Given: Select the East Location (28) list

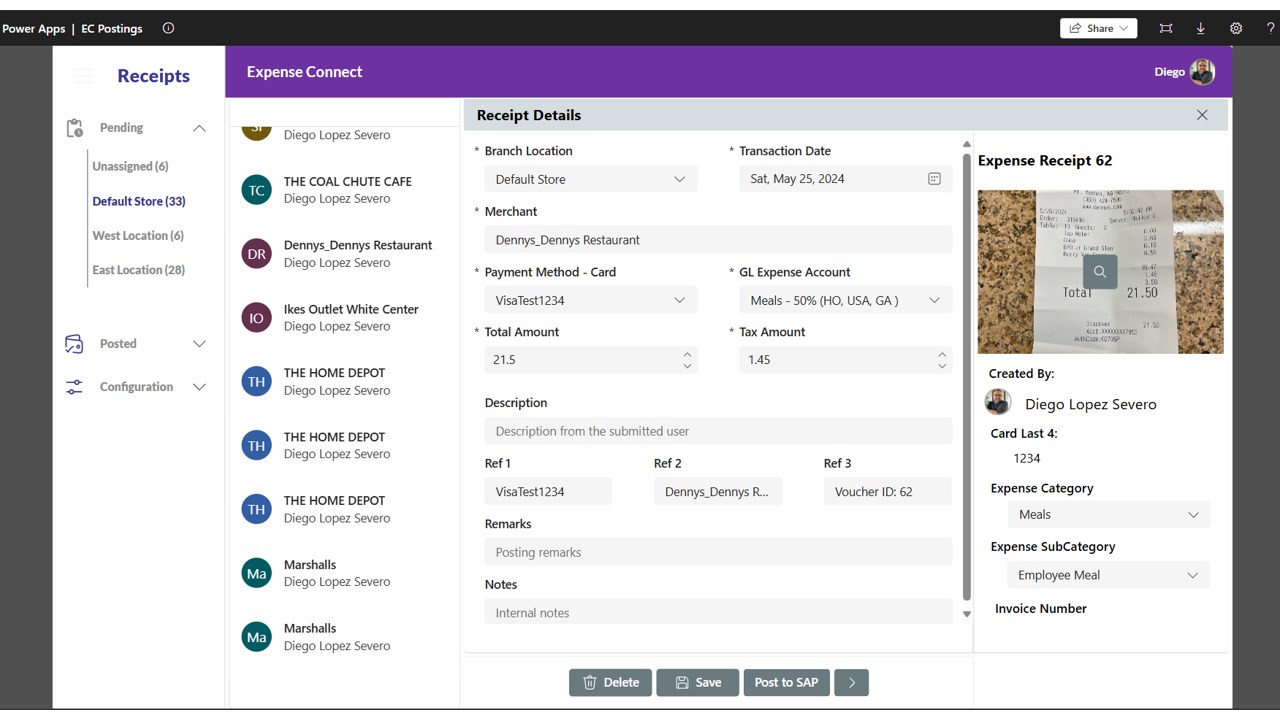Looking at the screenshot, I should coord(139,270).
